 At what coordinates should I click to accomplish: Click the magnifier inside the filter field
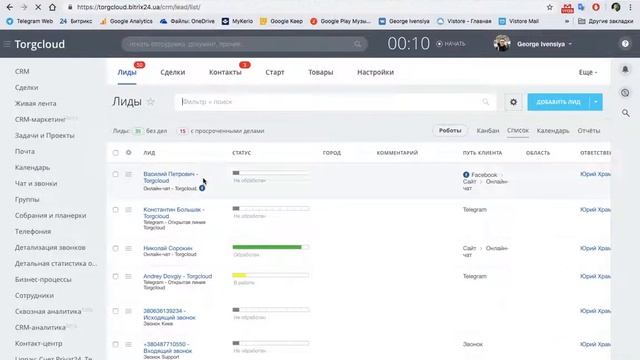click(485, 102)
